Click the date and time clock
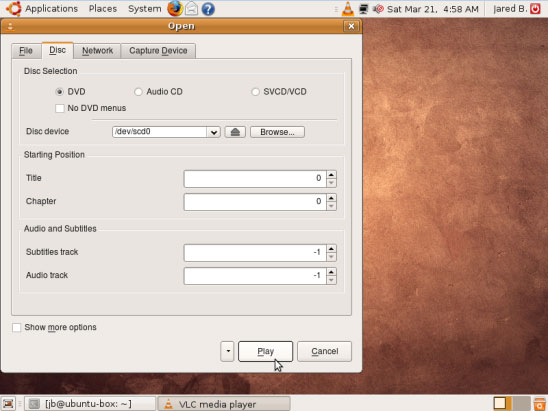The height and width of the screenshot is (411, 548). [x=433, y=9]
